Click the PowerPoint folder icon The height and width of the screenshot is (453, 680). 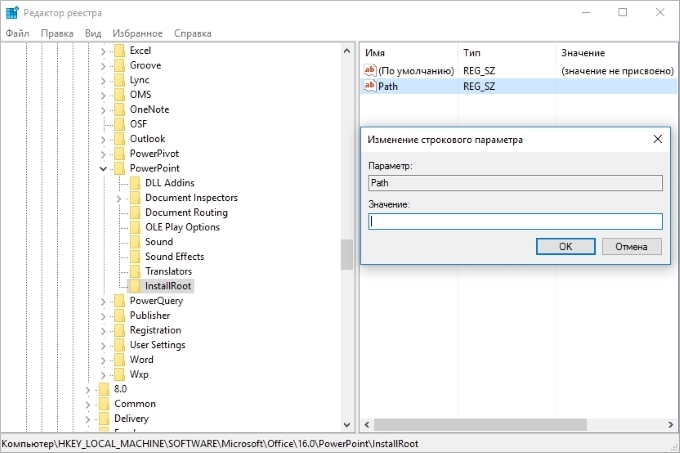point(119,169)
